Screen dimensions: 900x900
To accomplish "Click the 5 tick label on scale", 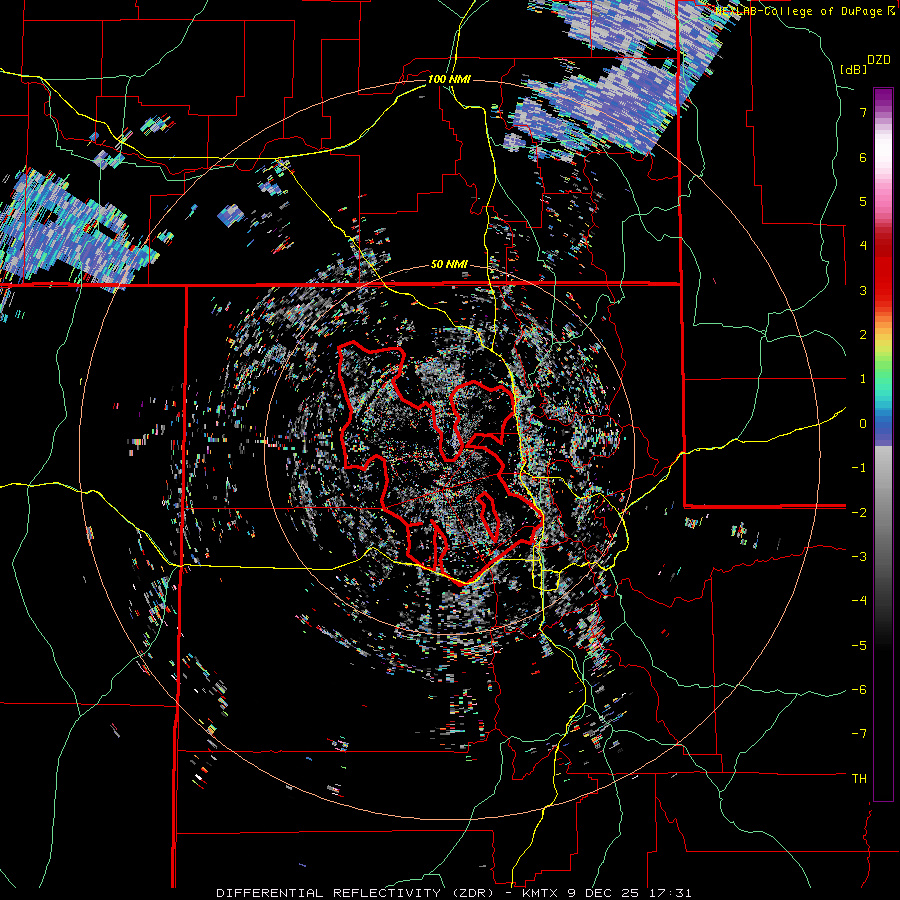I will point(863,201).
